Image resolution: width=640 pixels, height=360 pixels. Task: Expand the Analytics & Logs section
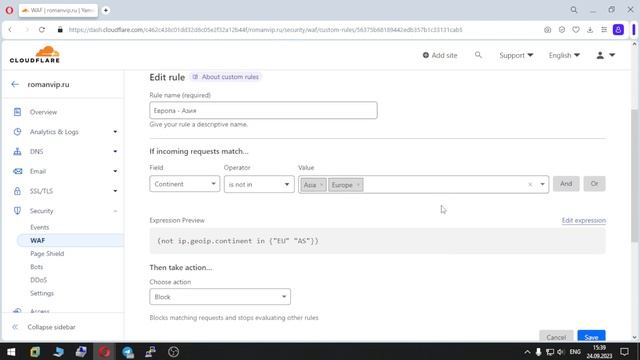(x=115, y=132)
